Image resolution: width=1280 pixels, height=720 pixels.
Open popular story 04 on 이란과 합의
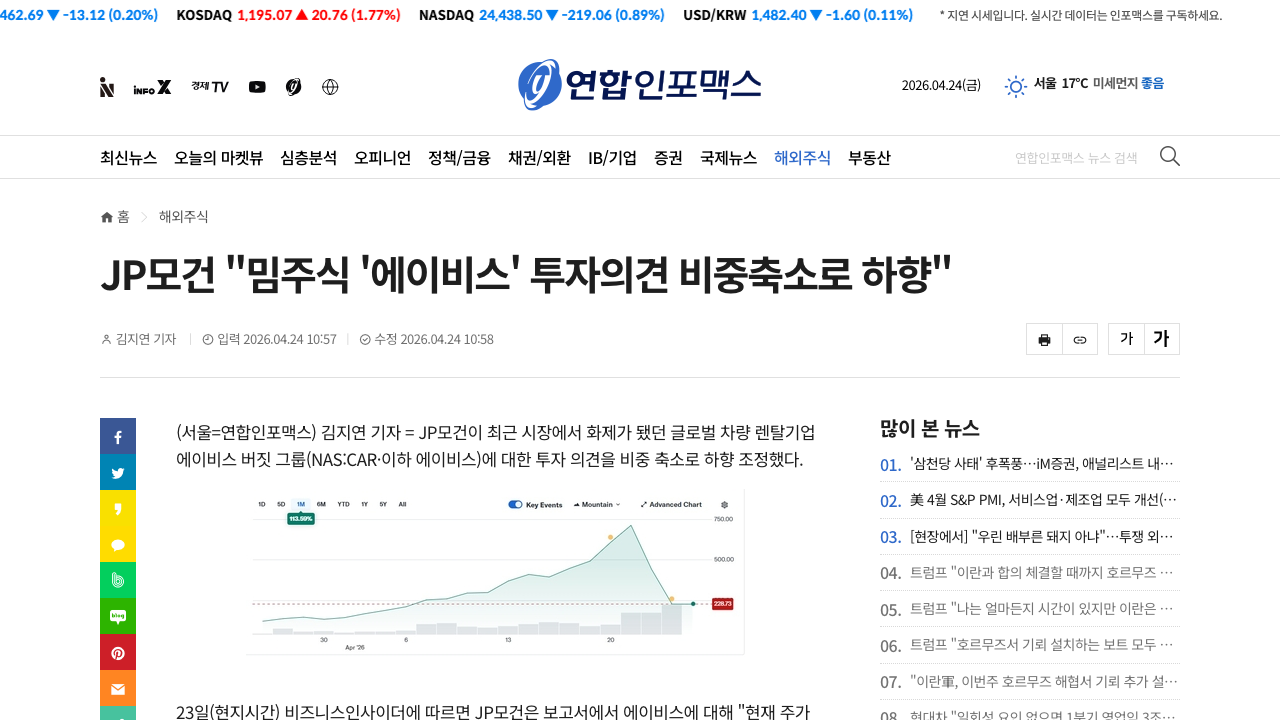point(1042,573)
